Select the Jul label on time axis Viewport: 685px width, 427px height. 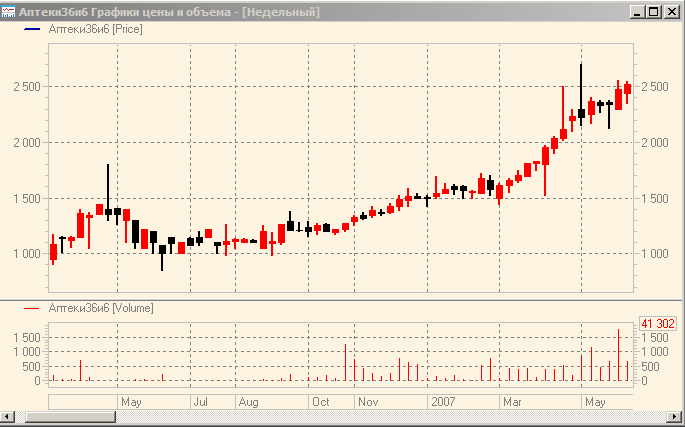[x=200, y=402]
